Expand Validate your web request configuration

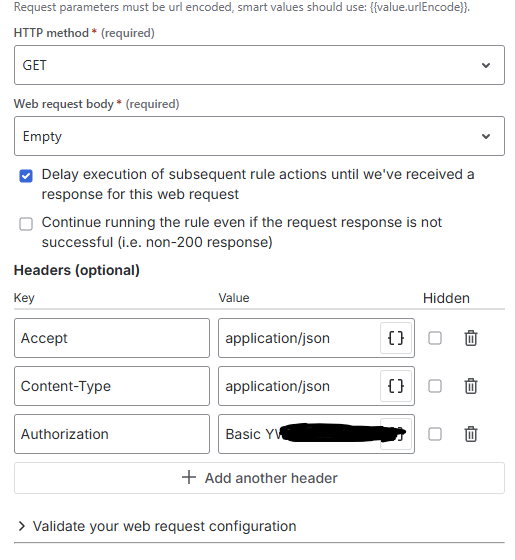click(157, 526)
